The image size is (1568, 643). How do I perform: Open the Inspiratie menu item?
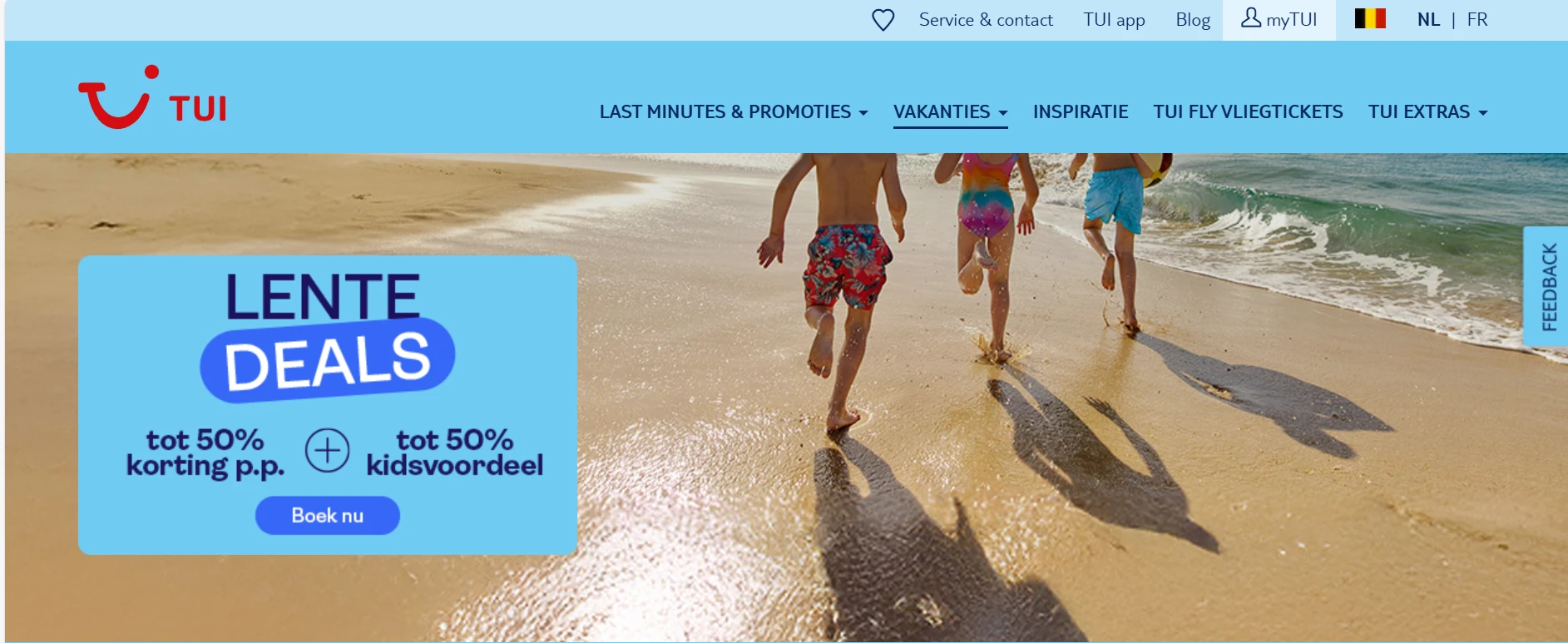[1081, 111]
